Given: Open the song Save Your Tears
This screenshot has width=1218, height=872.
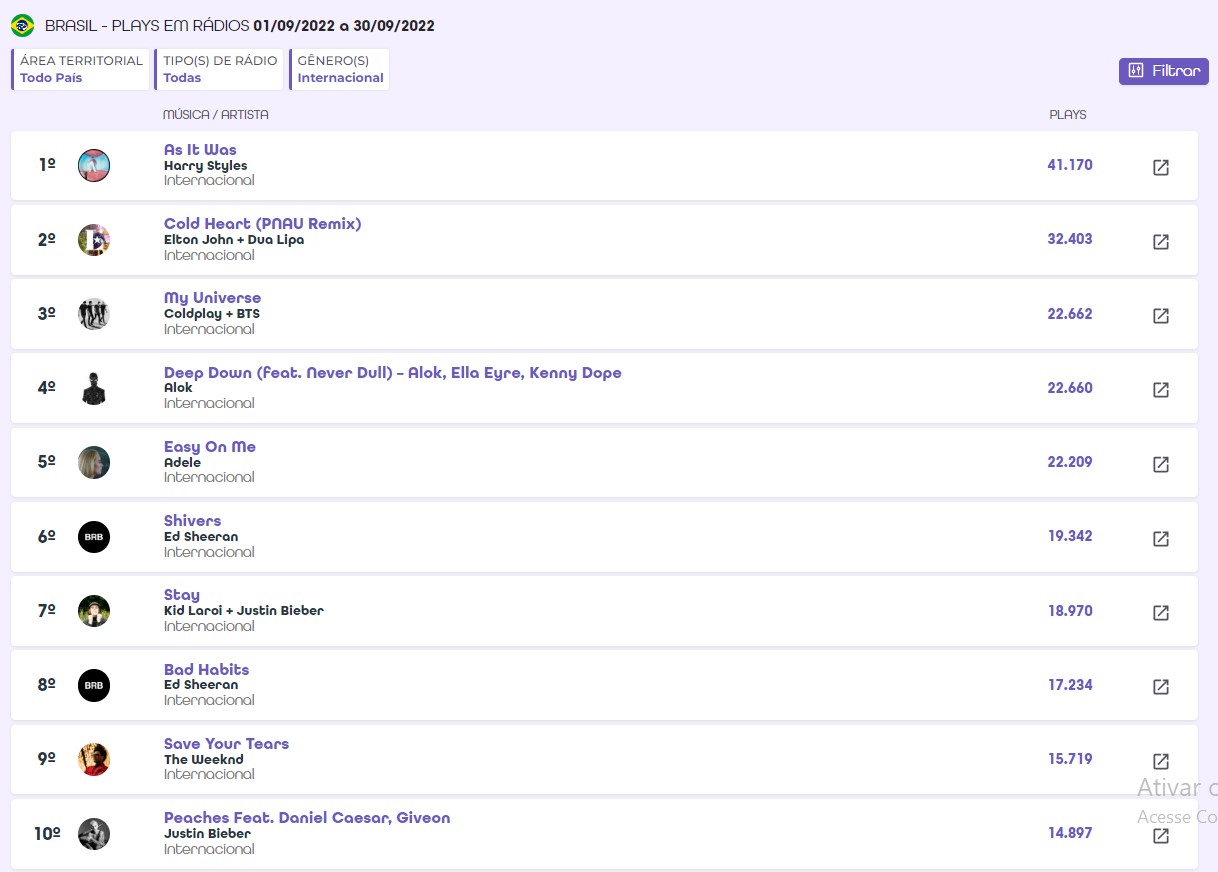Looking at the screenshot, I should point(226,744).
